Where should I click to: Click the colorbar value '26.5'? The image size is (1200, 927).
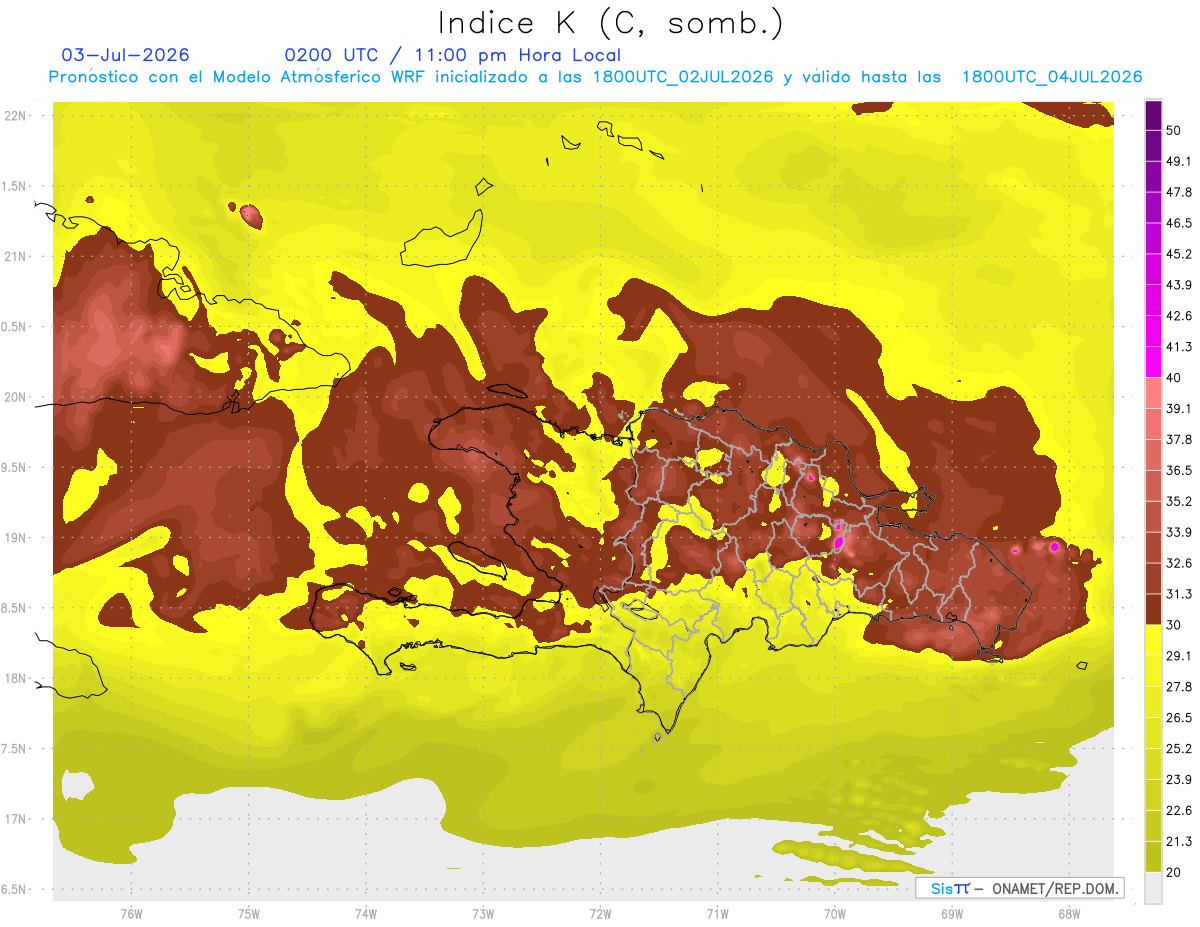click(1179, 718)
